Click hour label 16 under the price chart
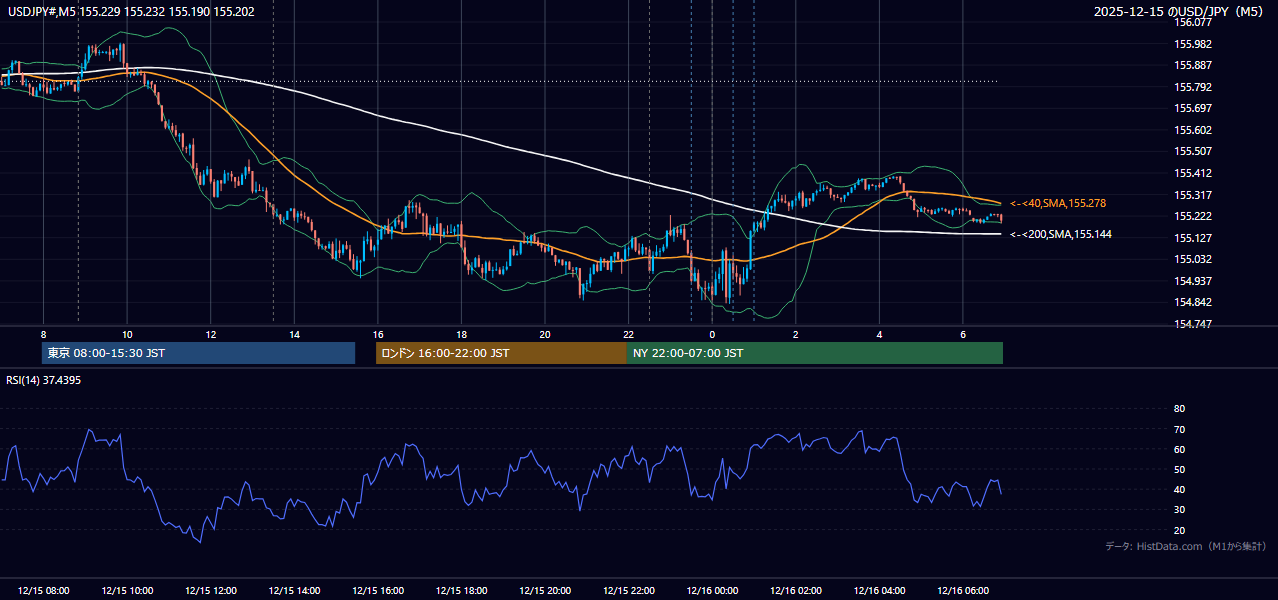Screen dimensions: 1278x600 [x=378, y=334]
